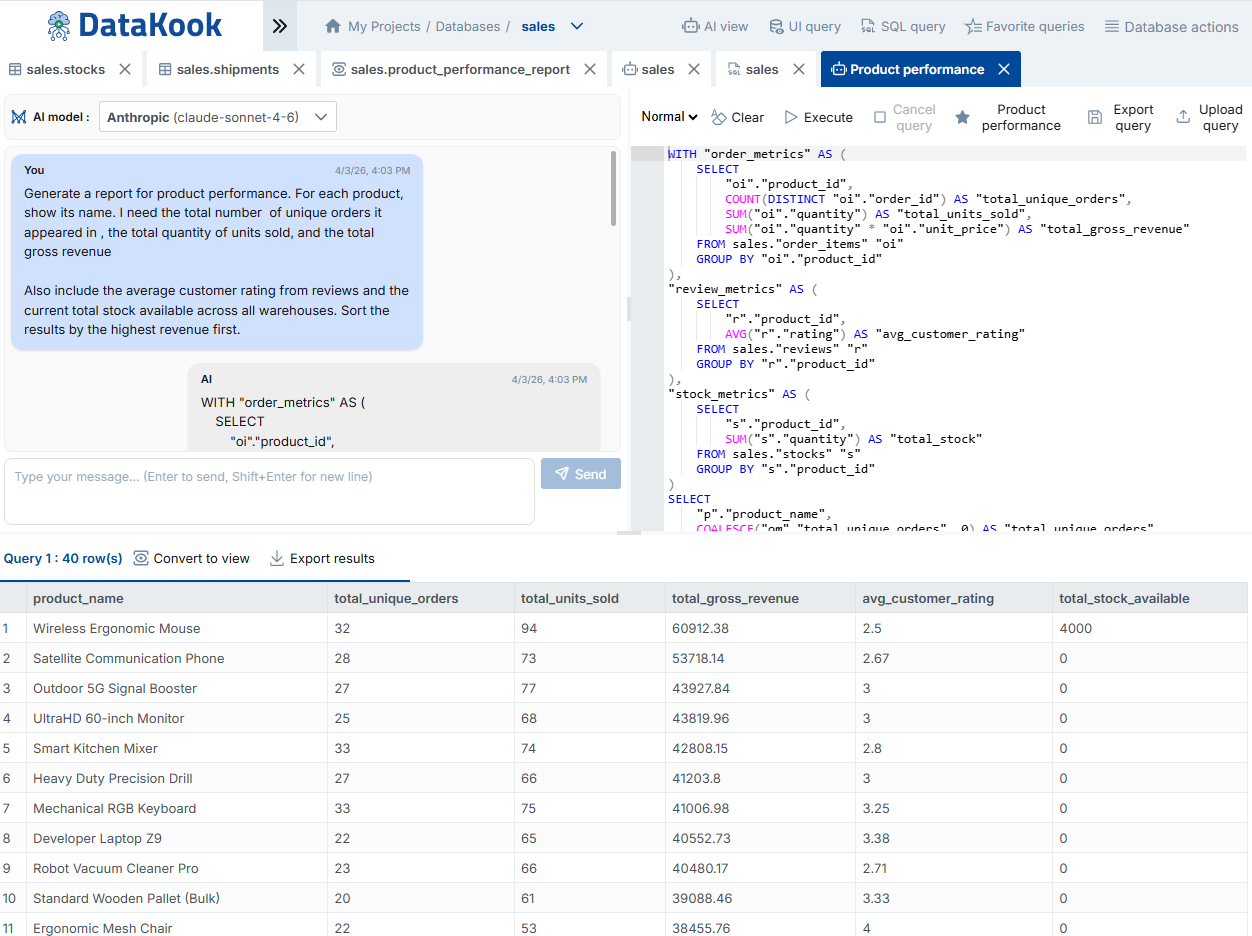Close the sales.stocks tab
This screenshot has height=936, width=1252.
click(125, 70)
